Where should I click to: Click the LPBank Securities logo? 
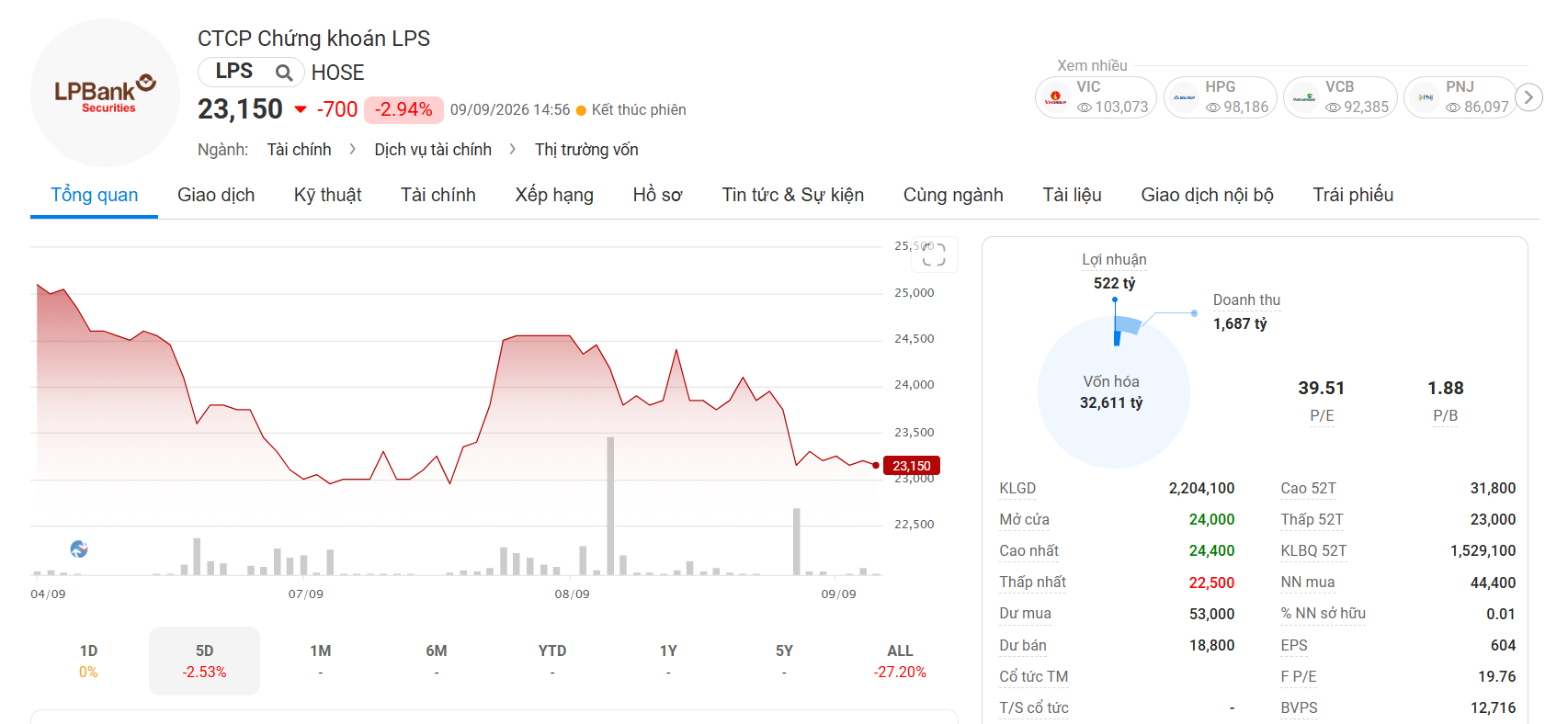point(105,93)
